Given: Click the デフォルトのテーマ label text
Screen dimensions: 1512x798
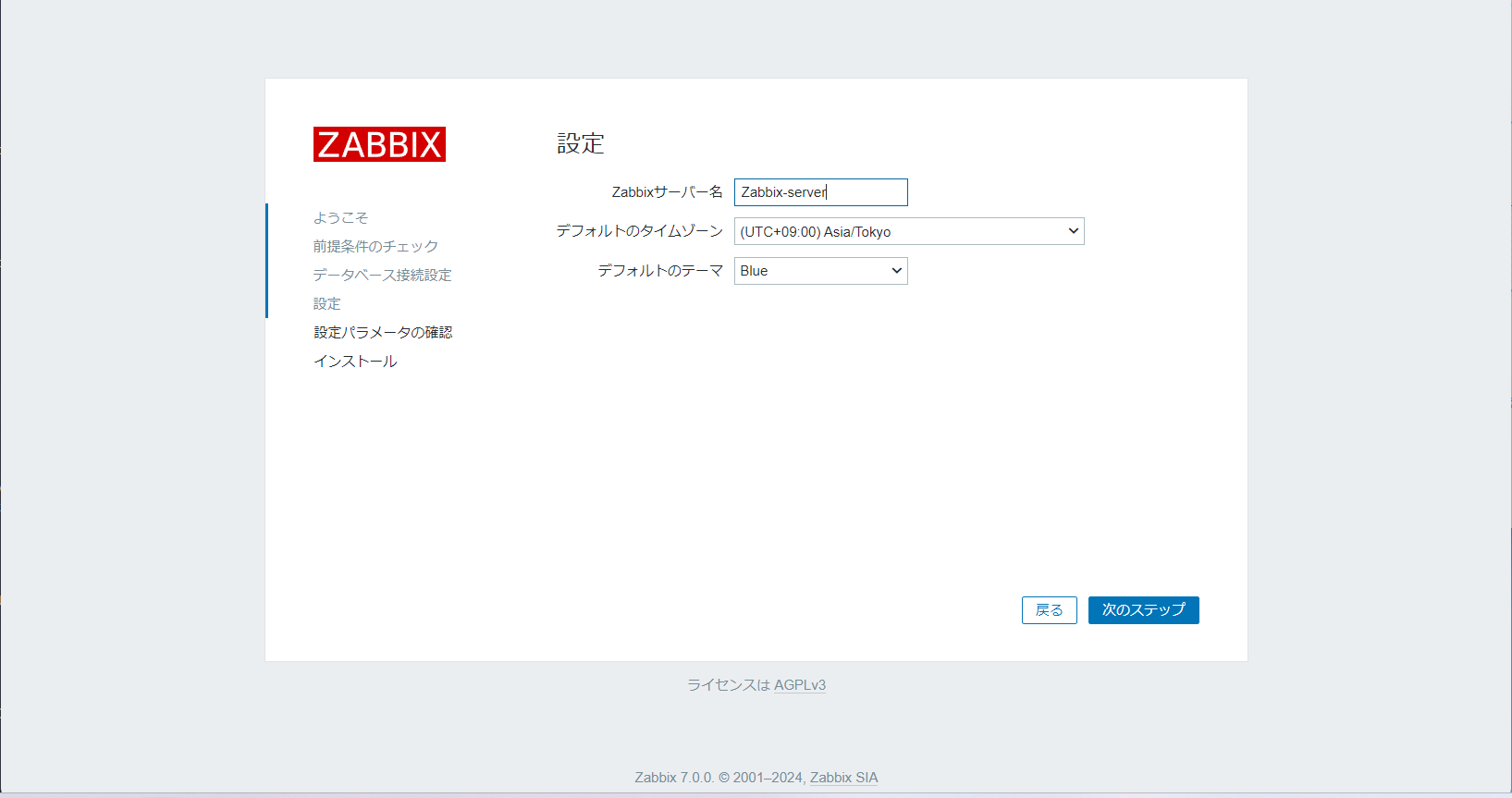Looking at the screenshot, I should (x=659, y=271).
